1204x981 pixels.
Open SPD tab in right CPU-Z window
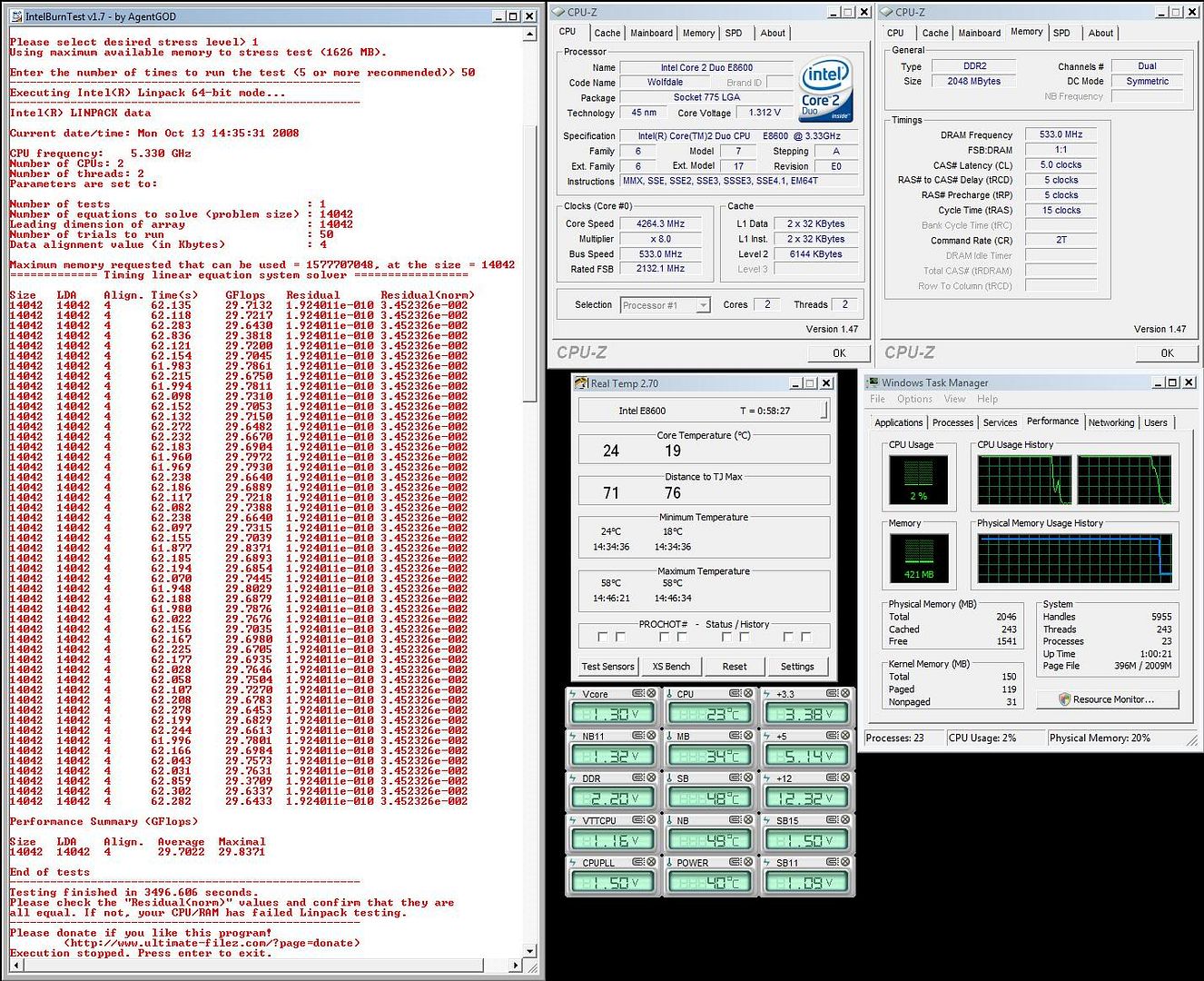pos(1061,33)
